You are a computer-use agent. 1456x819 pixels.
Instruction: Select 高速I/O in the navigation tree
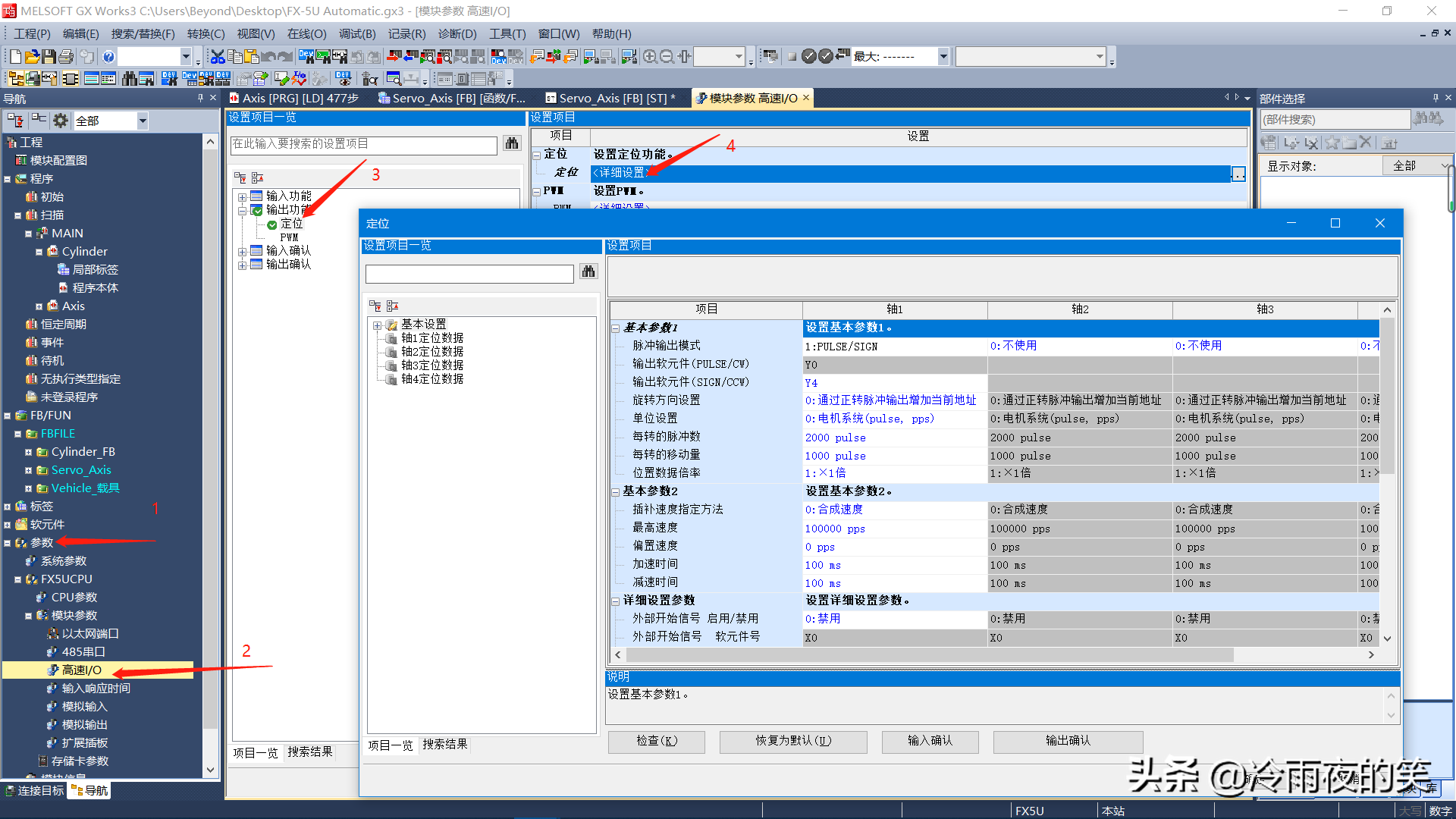[81, 670]
